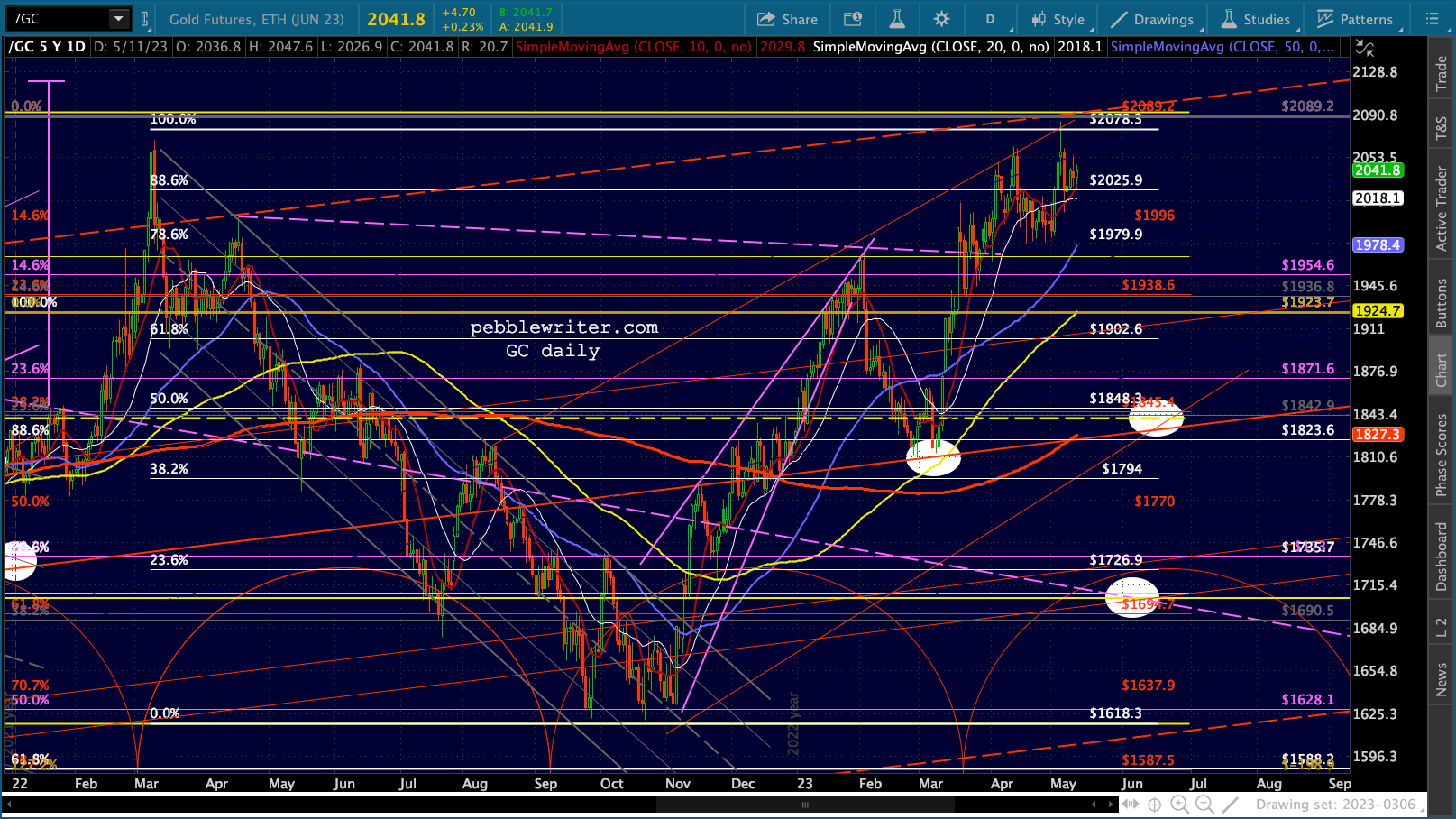
Task: Click the $1628.1 magenta level label
Action: (x=1308, y=700)
